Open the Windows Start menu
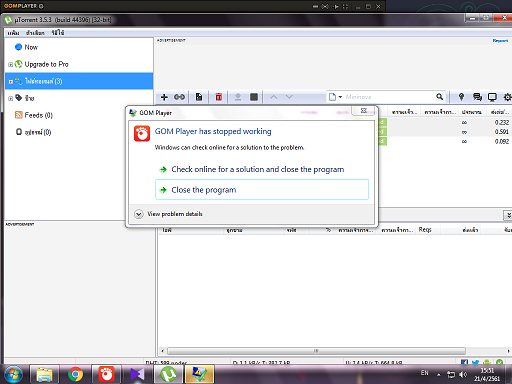Screen dimensions: 512x384 coord(13,374)
